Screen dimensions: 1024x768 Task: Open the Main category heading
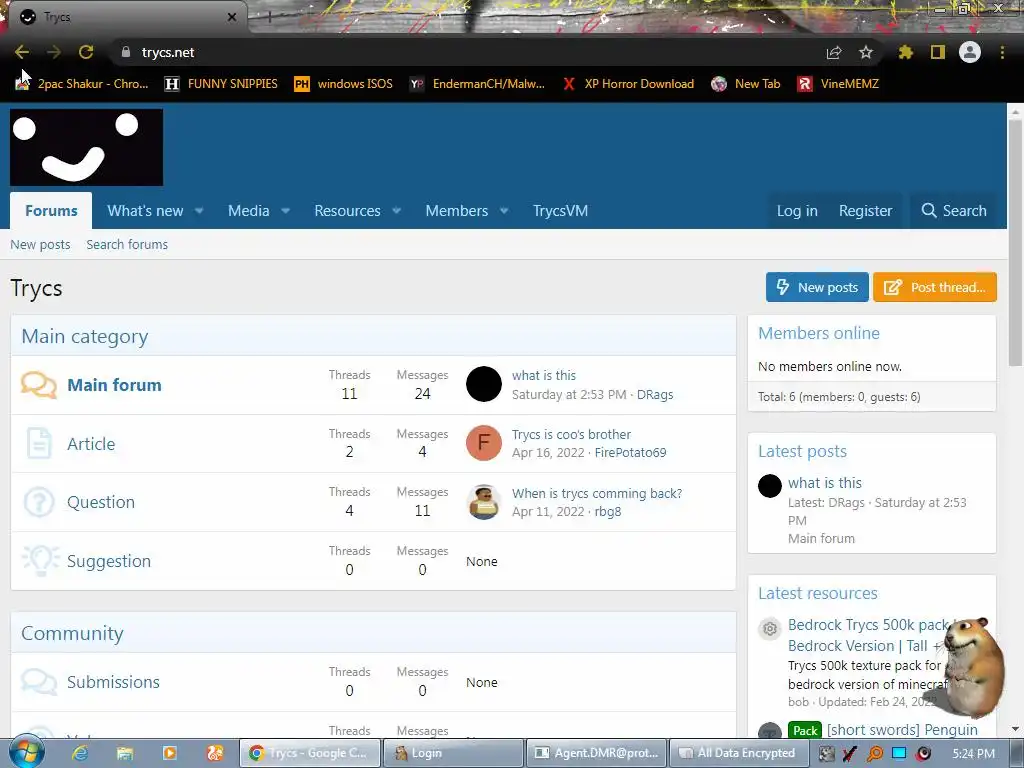[85, 336]
